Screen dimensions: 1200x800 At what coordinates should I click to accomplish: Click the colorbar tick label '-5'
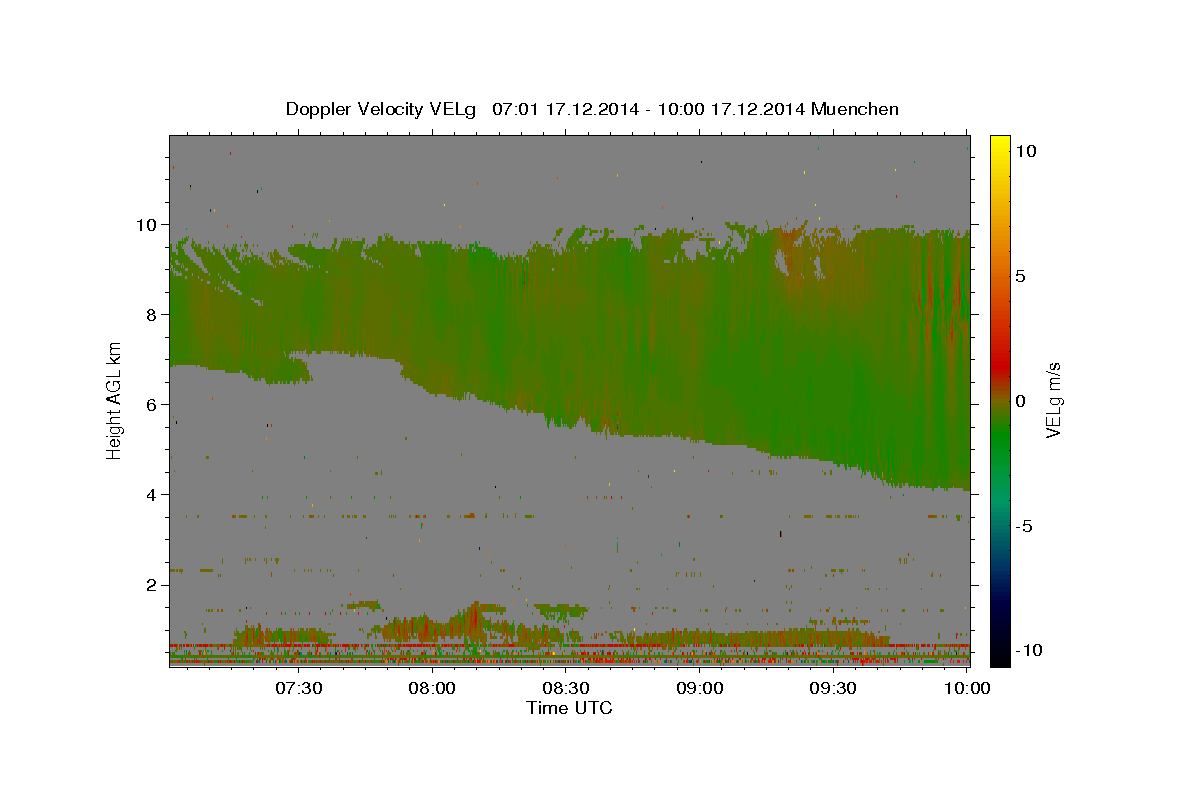1024,526
